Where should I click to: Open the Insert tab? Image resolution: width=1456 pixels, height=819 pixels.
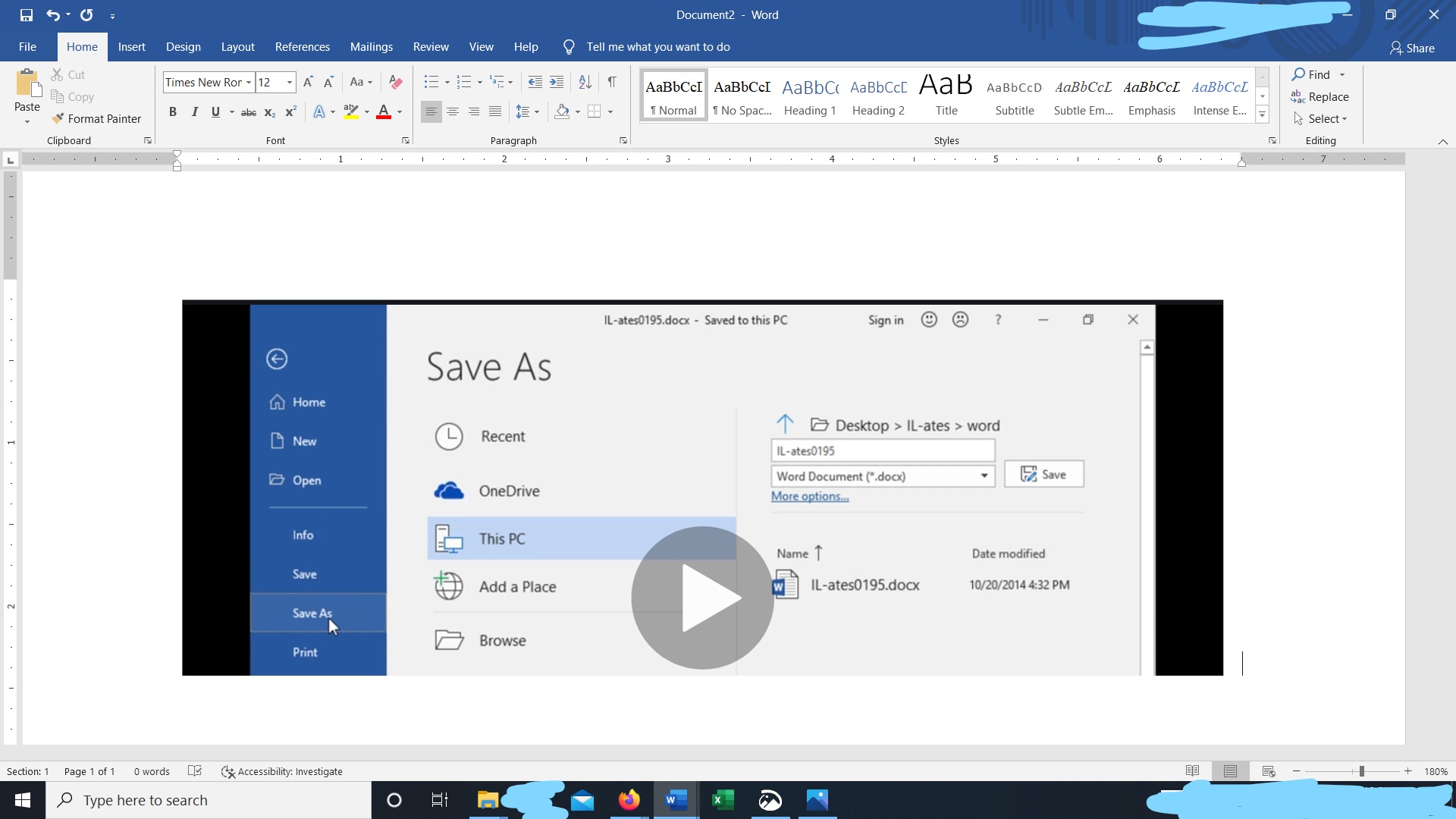(x=131, y=47)
